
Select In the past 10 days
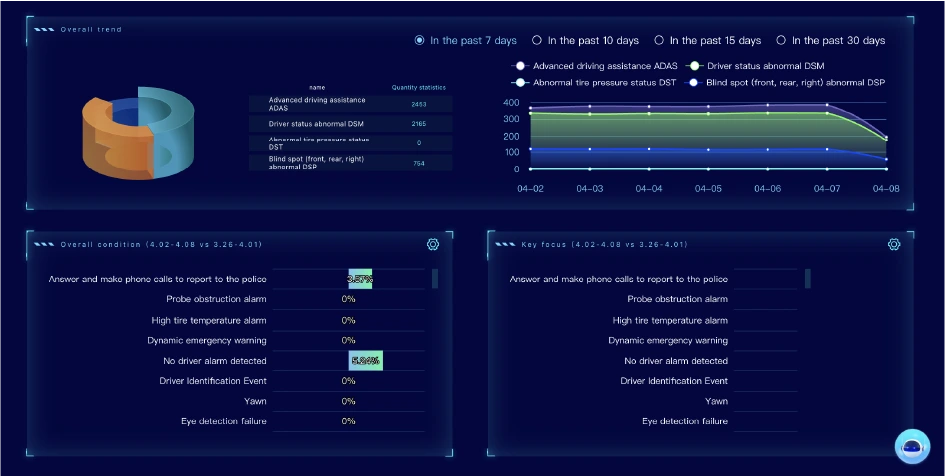click(x=537, y=41)
